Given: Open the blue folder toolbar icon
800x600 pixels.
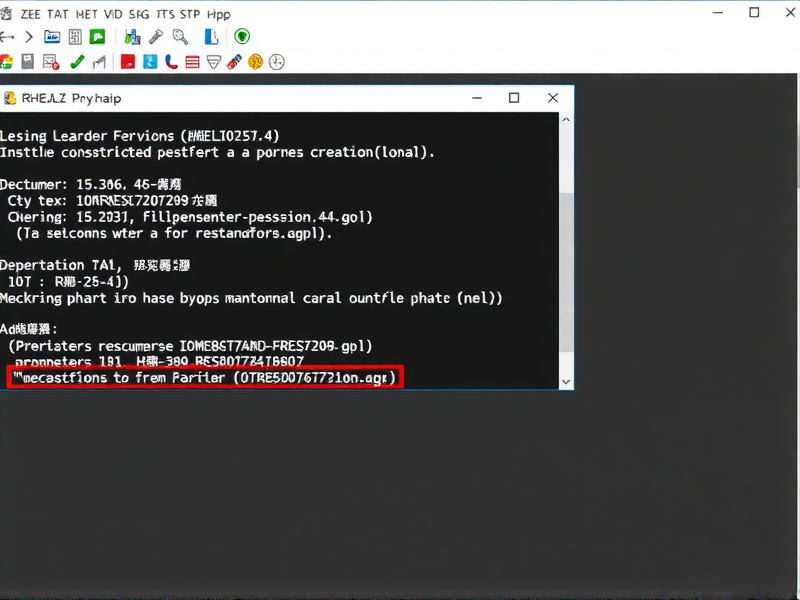Looking at the screenshot, I should [51, 37].
